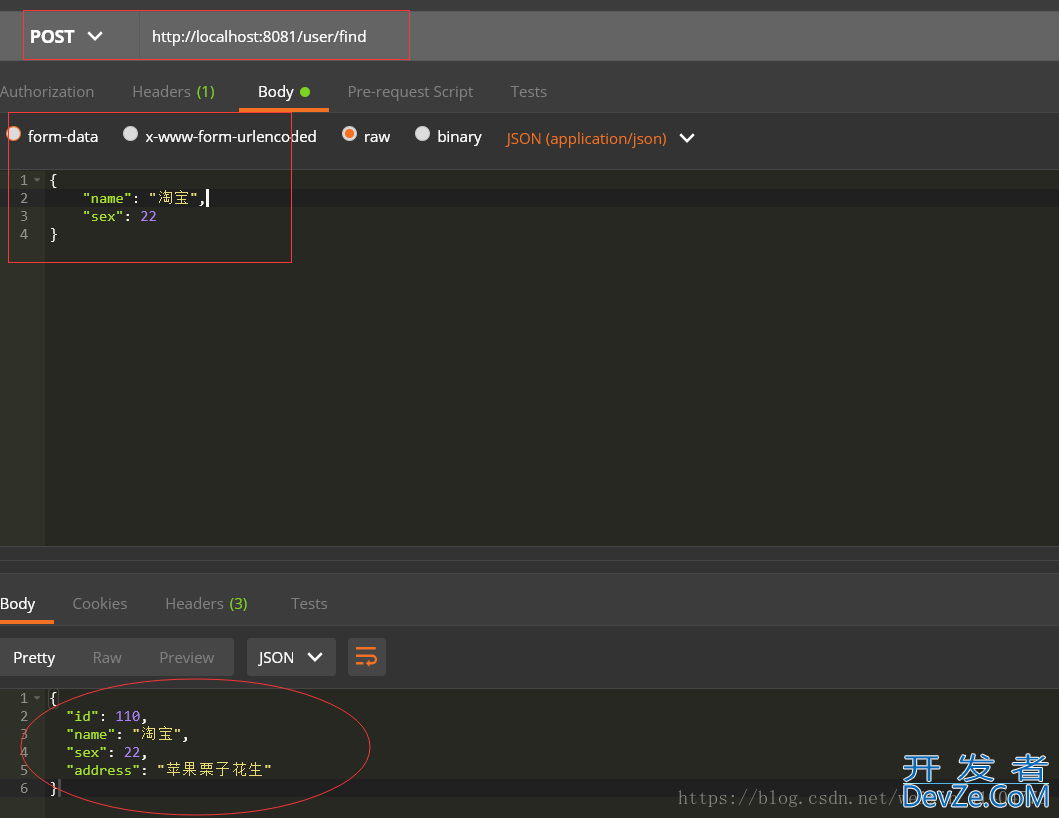Open the response Headers (3) tab
This screenshot has height=818, width=1059.
[x=206, y=604]
